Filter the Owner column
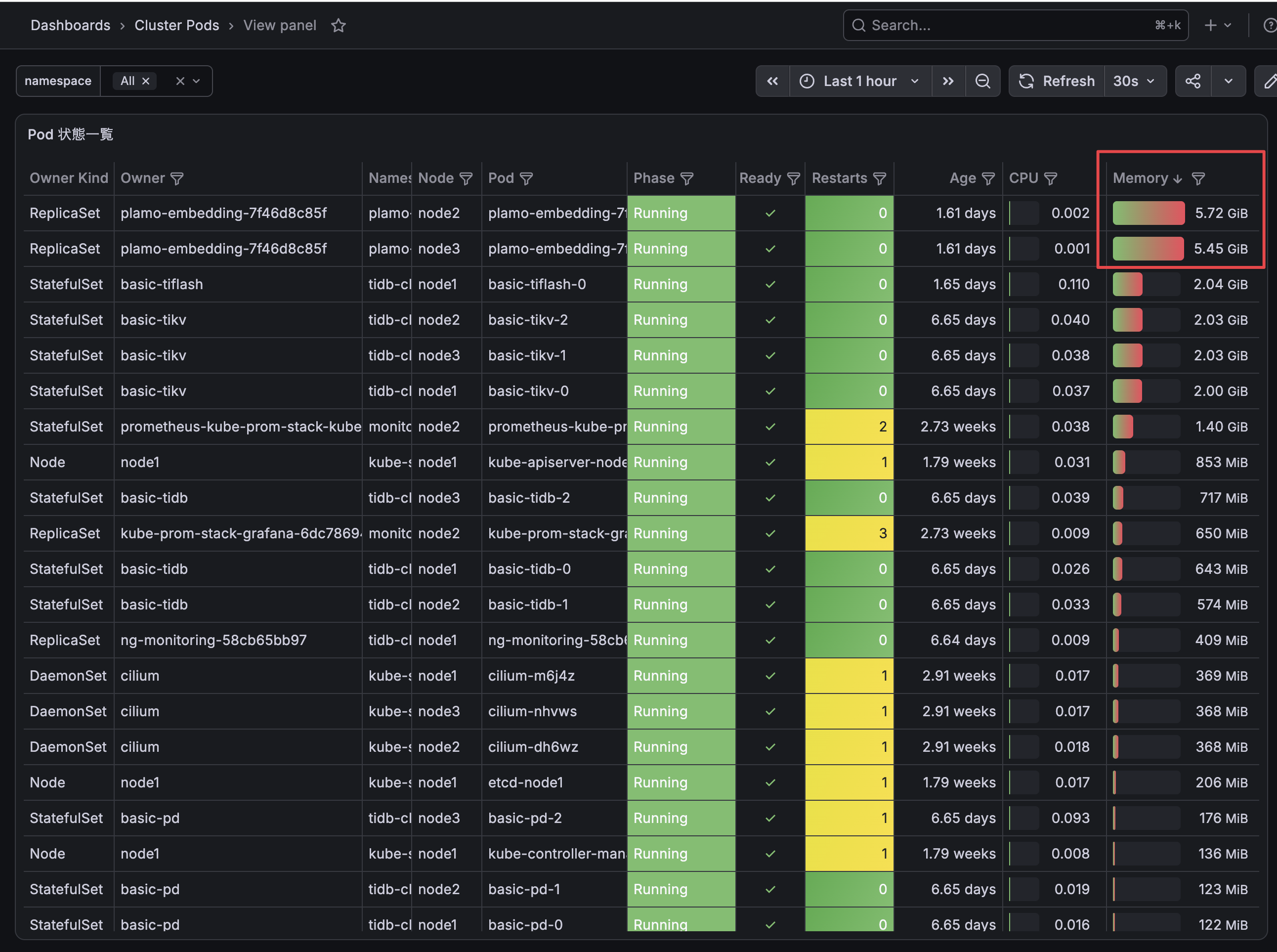Viewport: 1277px width, 952px height. tap(177, 178)
